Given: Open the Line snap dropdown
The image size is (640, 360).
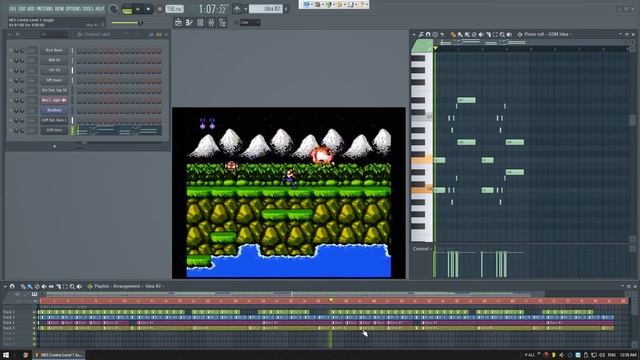Looking at the screenshot, I should [250, 23].
